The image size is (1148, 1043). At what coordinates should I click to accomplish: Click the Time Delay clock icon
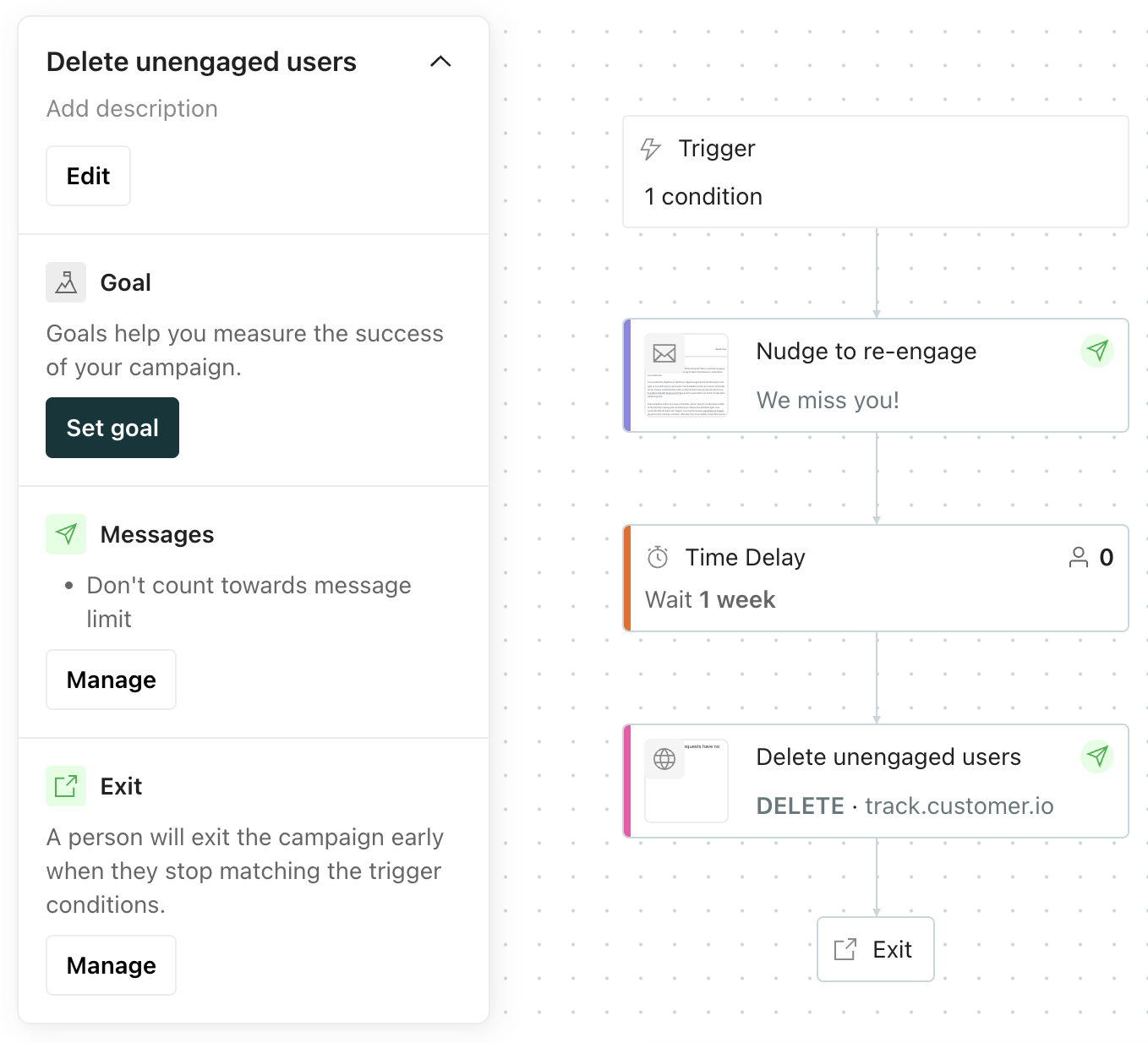658,557
